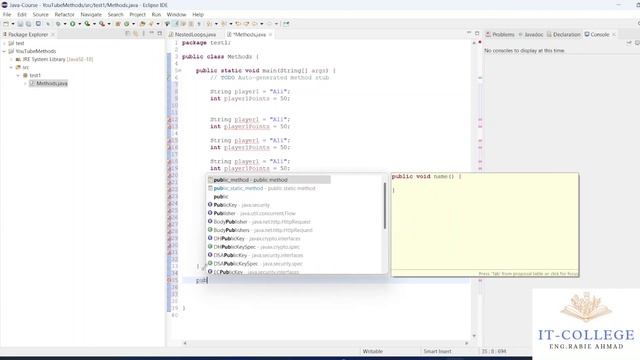Maximize the Package Explorer panel

160,33
